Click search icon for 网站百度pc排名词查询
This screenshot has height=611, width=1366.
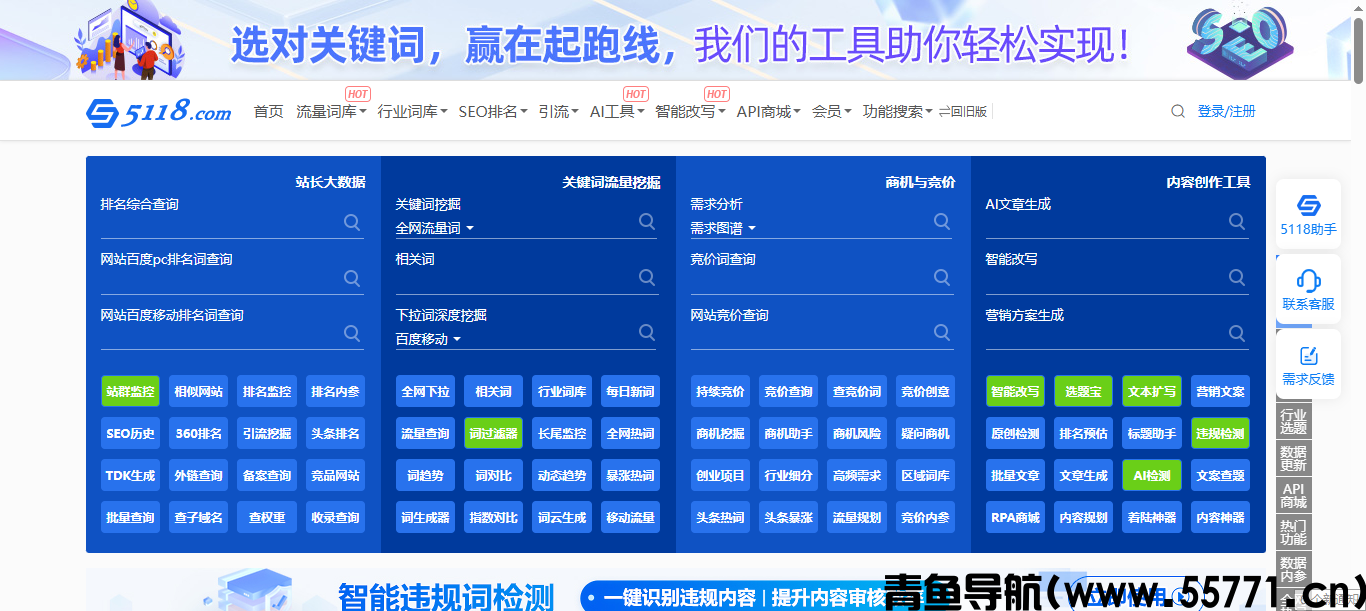coord(352,277)
